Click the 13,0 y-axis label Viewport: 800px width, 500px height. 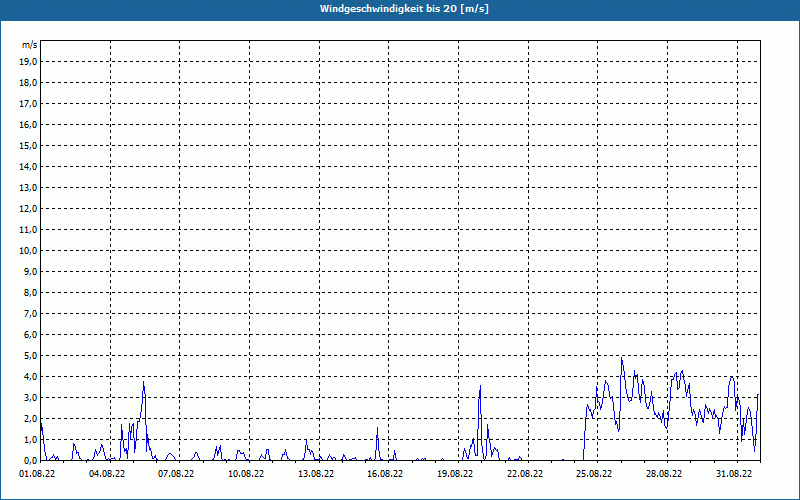[28, 187]
